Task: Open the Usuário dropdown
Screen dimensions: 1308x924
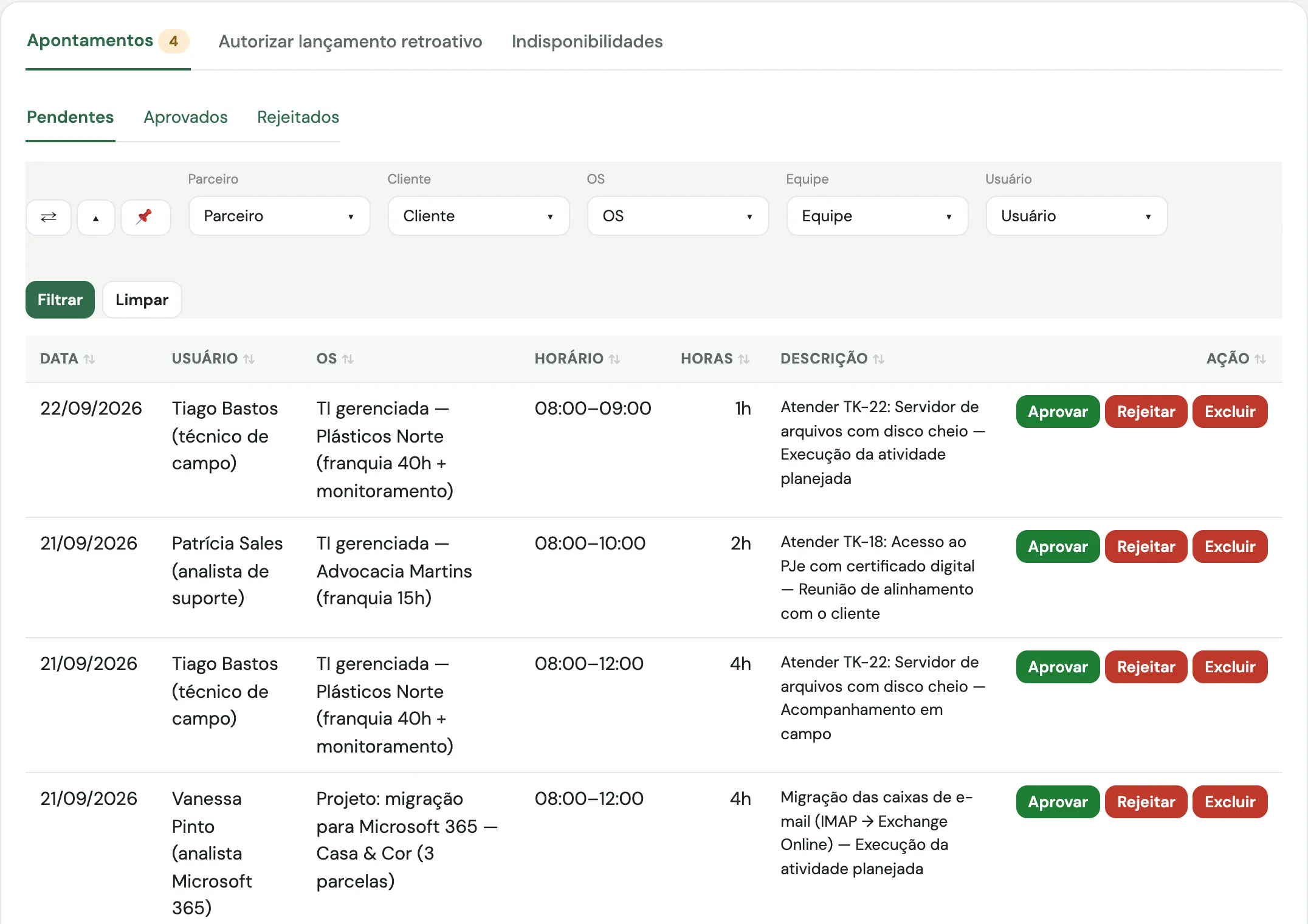Action: [x=1077, y=216]
